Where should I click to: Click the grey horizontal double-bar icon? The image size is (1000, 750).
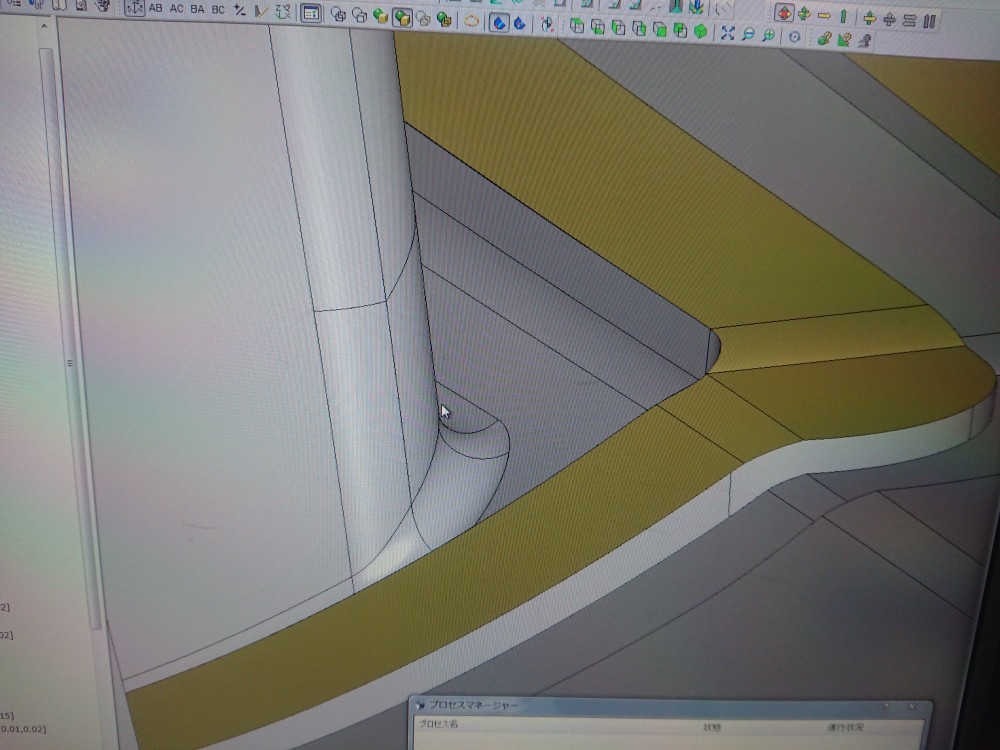909,20
